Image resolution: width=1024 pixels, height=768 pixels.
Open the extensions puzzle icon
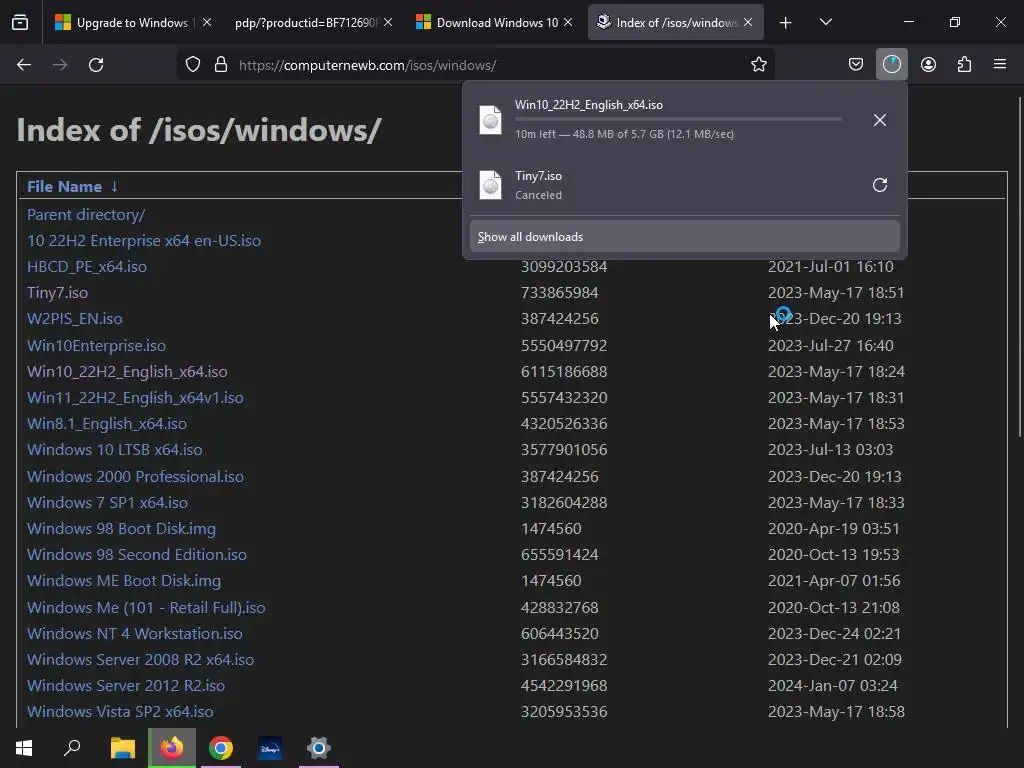tap(964, 65)
